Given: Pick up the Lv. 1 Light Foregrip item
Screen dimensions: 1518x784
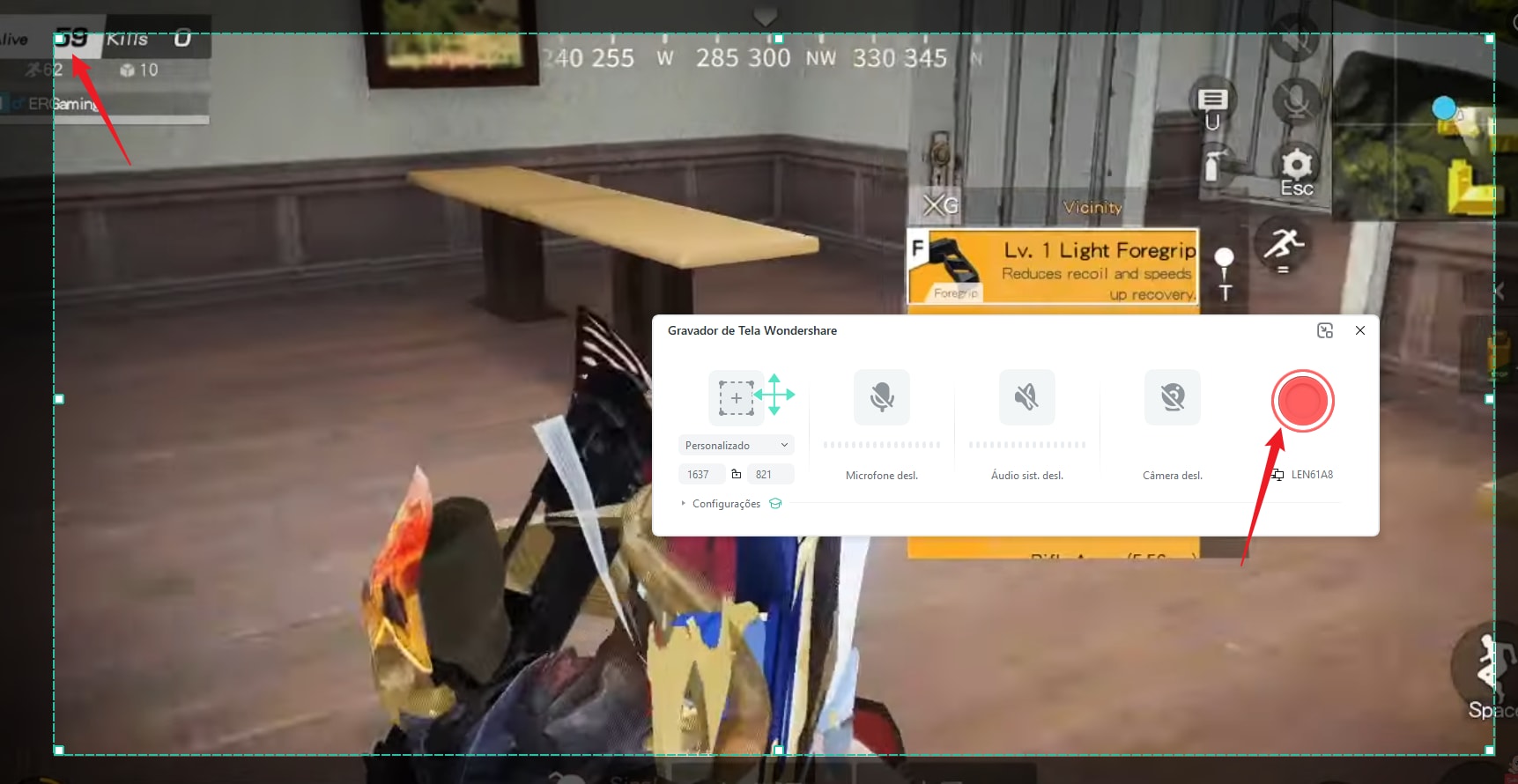Looking at the screenshot, I should tap(1053, 267).
